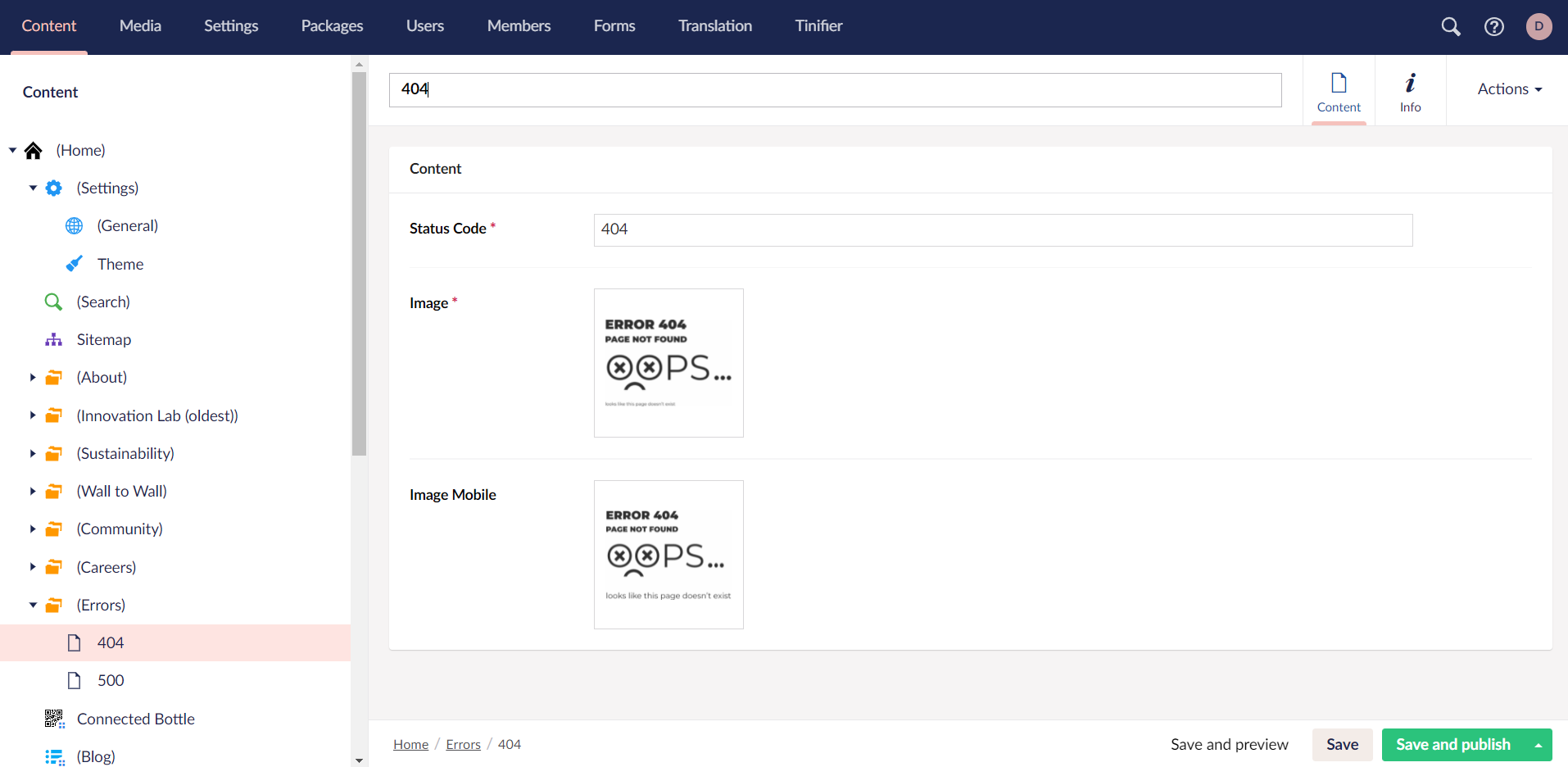Click the Connected Bottle QR code icon

tap(53, 718)
